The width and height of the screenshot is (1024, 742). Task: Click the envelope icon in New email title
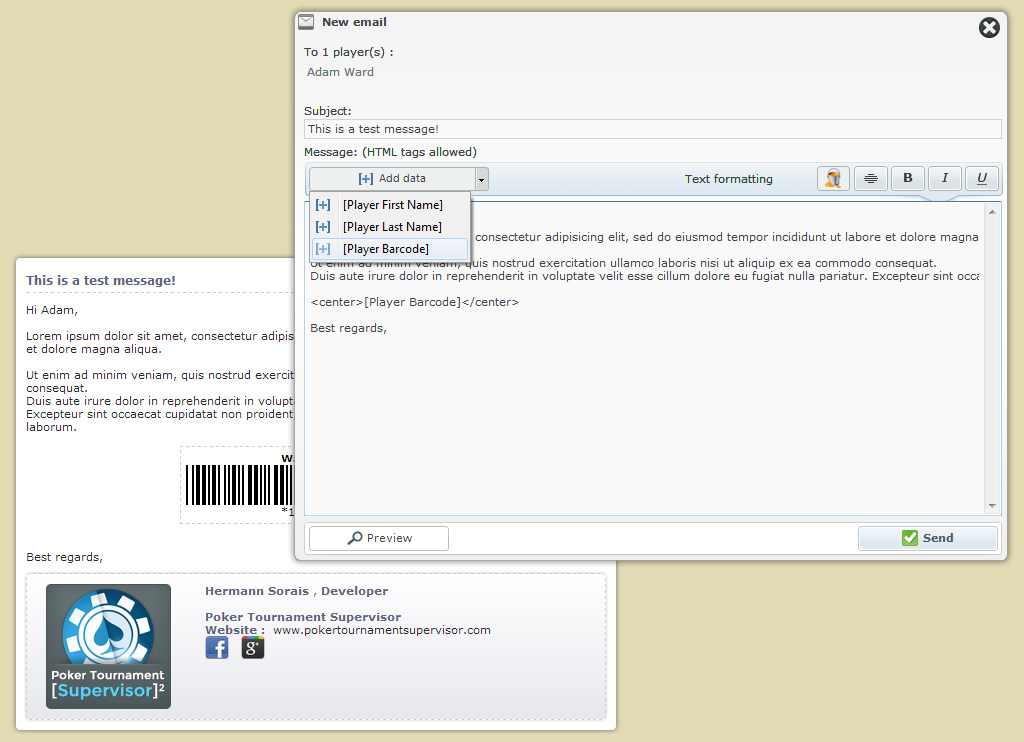[x=306, y=22]
